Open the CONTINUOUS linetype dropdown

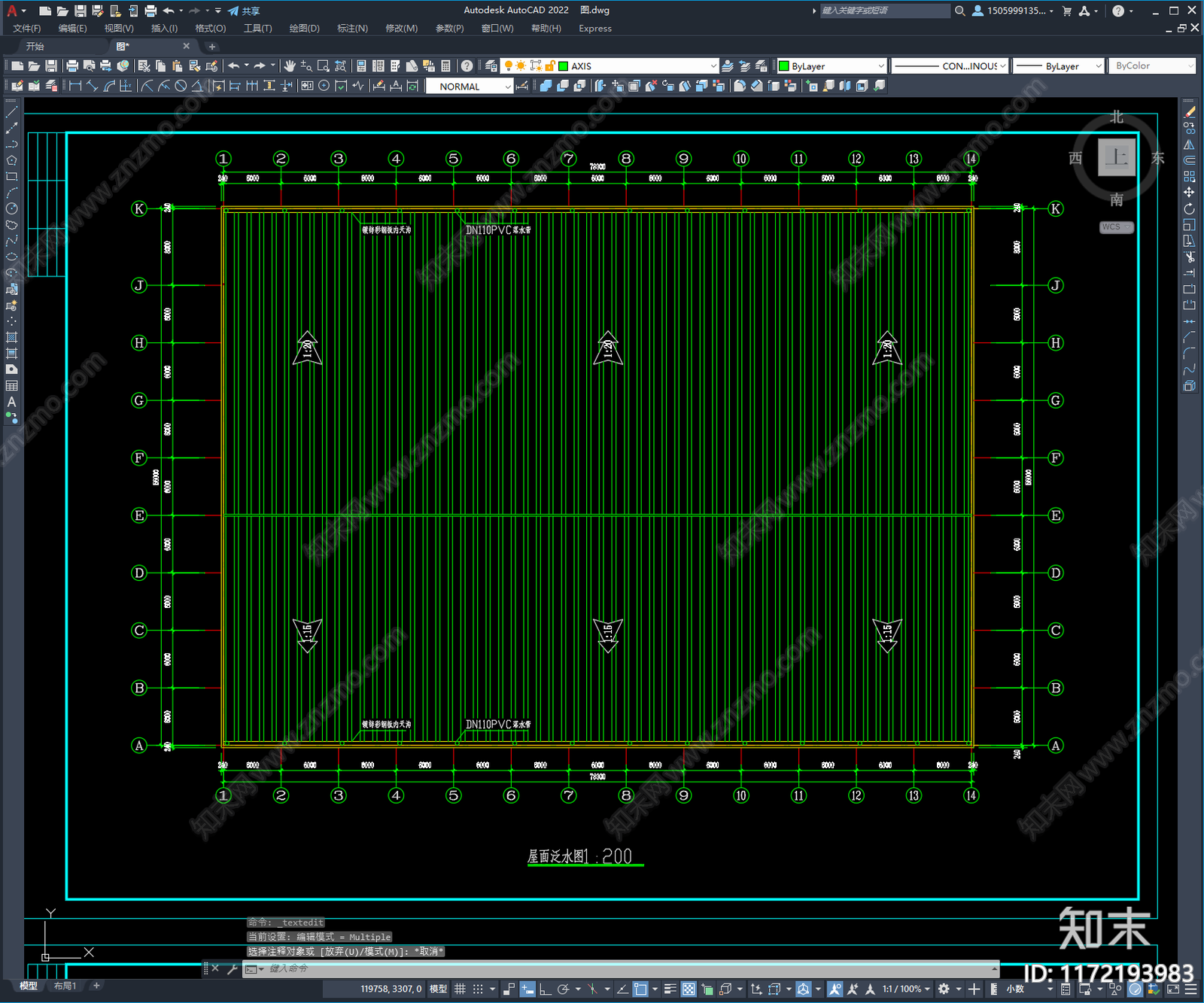point(950,66)
